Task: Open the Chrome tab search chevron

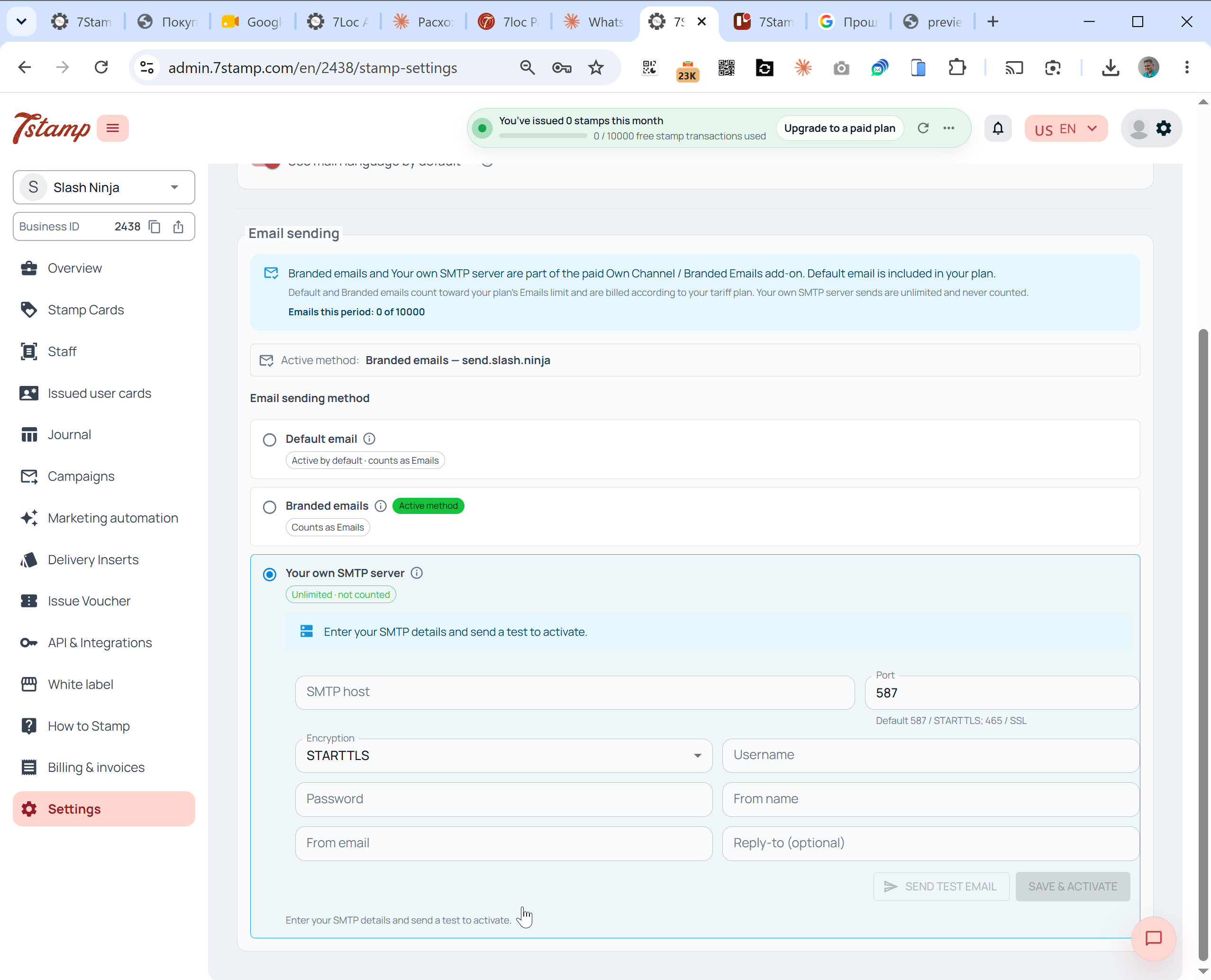Action: point(21,21)
